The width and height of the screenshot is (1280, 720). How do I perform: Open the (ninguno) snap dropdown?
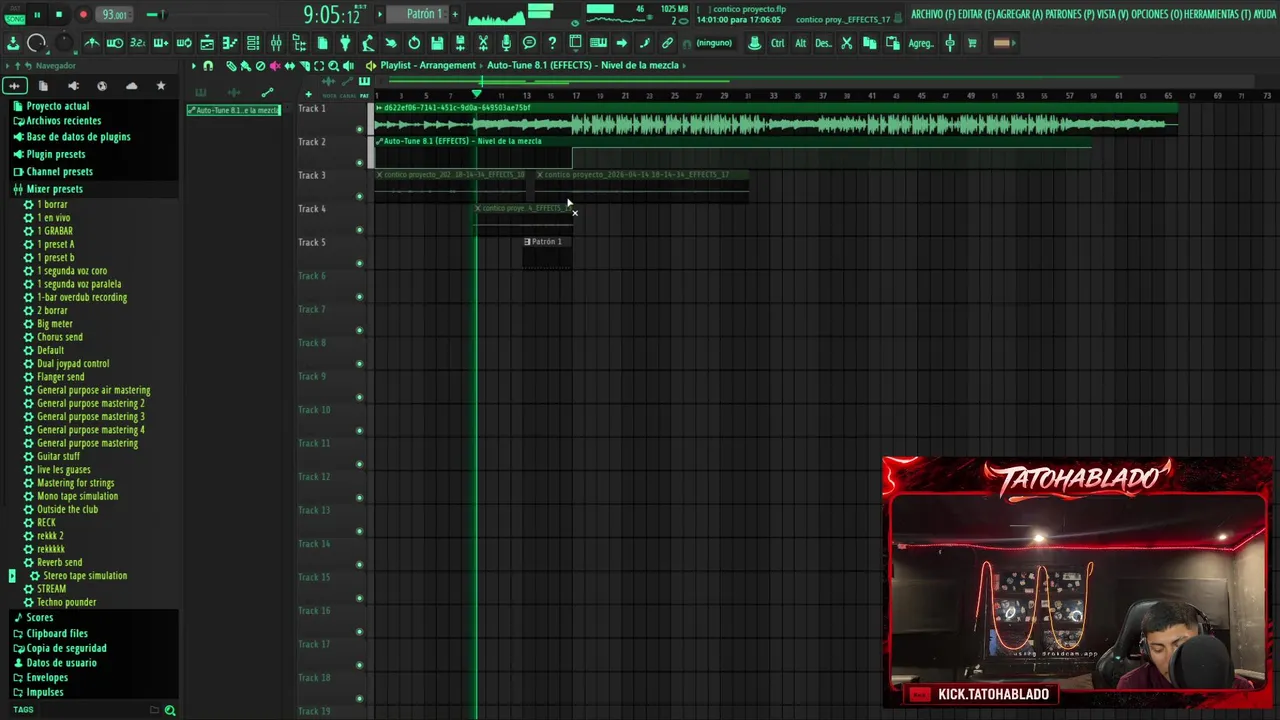(714, 43)
